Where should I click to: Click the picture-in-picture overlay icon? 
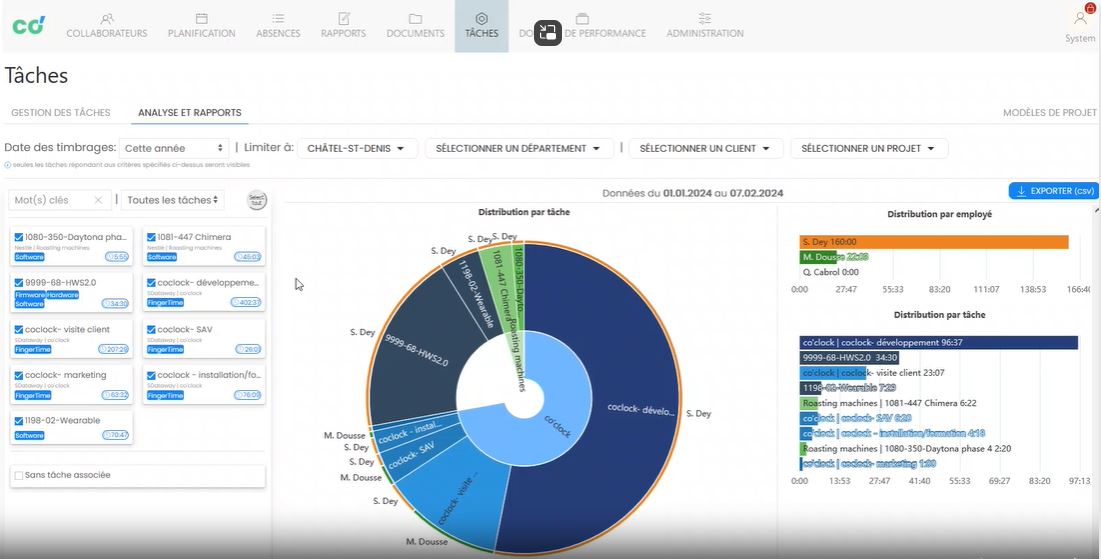click(x=548, y=32)
